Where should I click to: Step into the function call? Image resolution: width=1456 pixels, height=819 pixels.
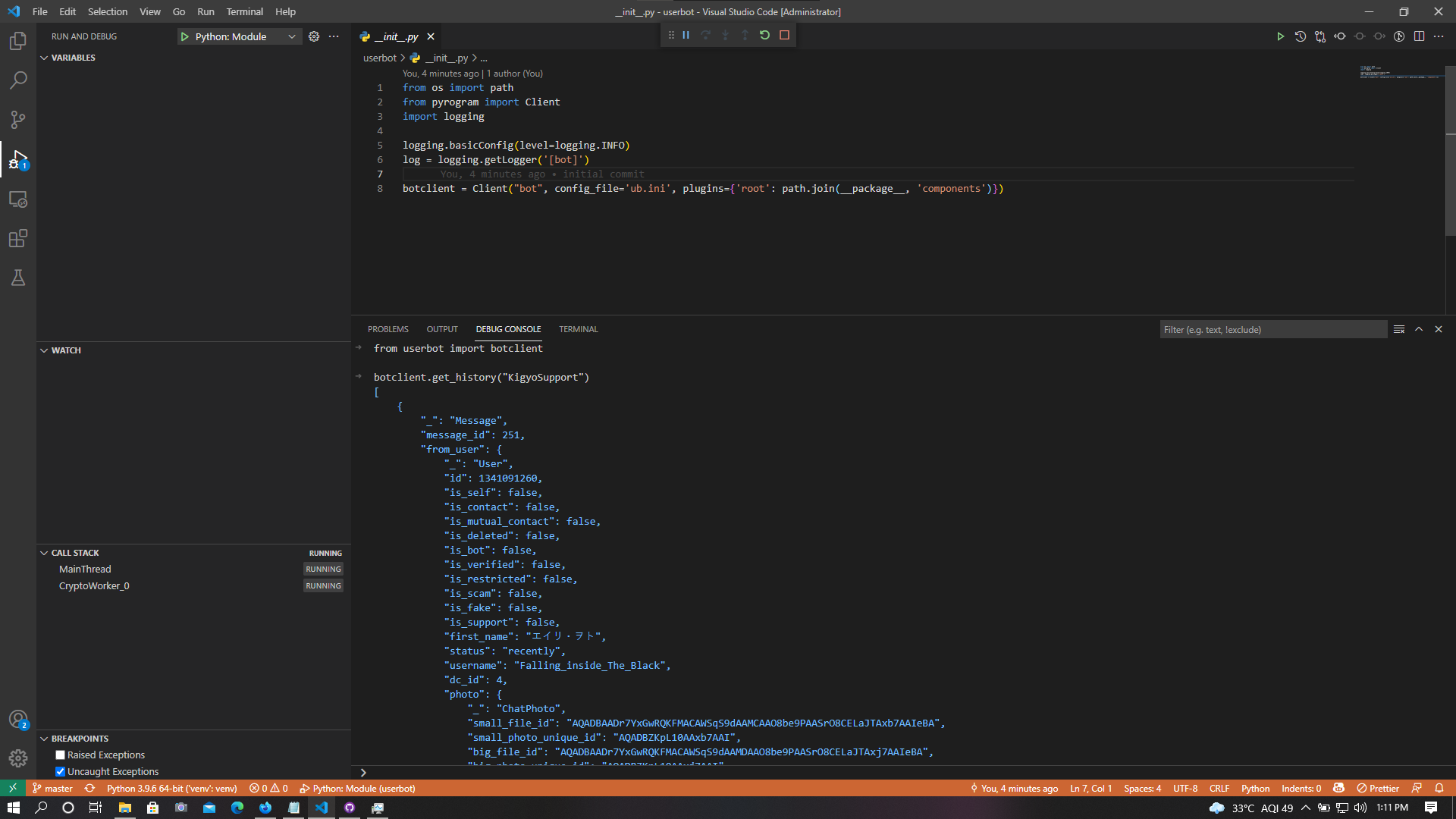click(x=725, y=35)
